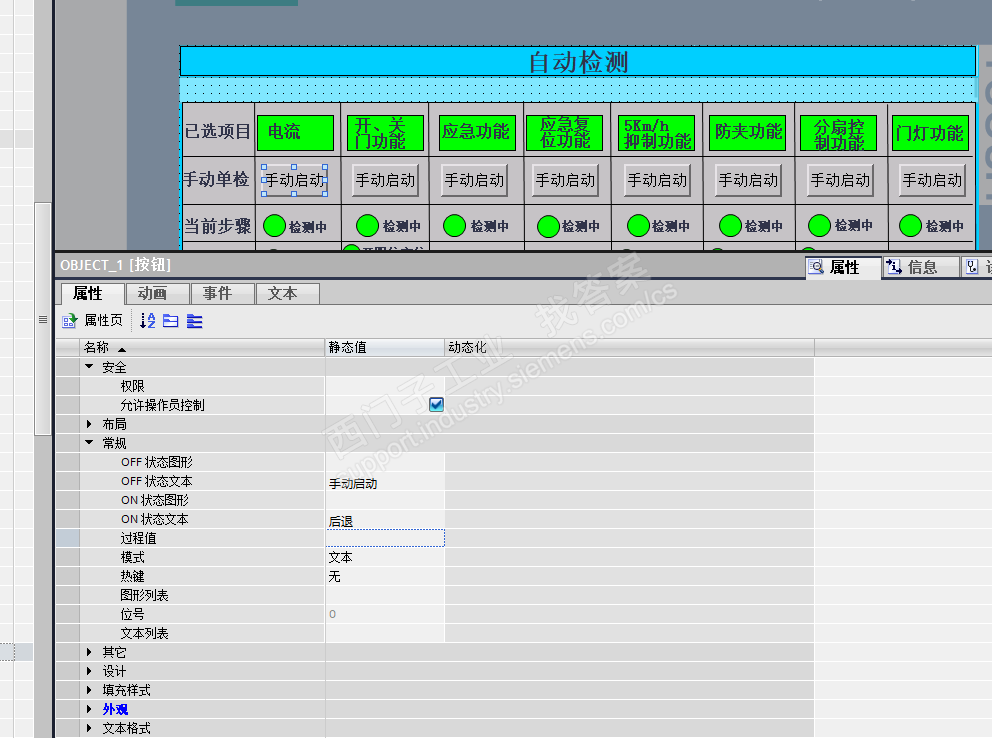992x738 pixels.
Task: Select the 门灯功能 green indicator
Action: [930, 133]
